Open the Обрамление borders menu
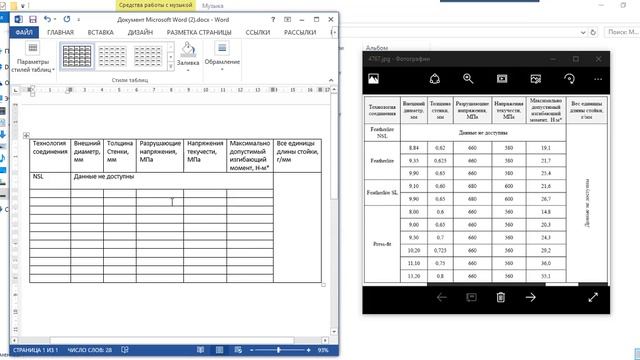 tap(222, 57)
